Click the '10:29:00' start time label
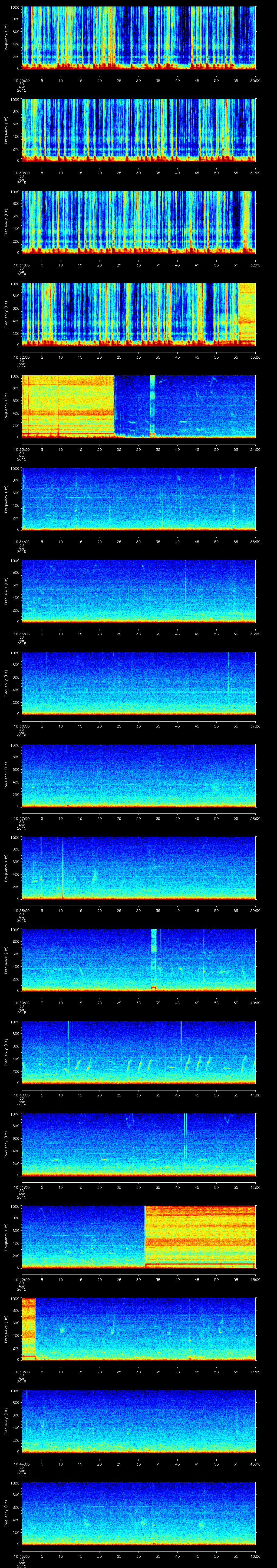Image resolution: width=277 pixels, height=1568 pixels. coord(21,80)
